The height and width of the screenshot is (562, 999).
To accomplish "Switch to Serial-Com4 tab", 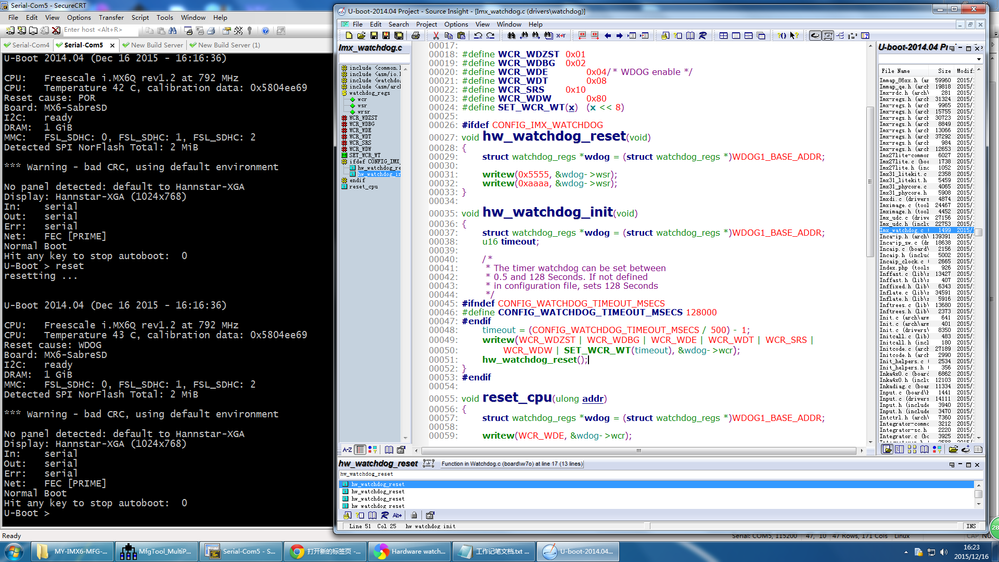I will pyautogui.click(x=27, y=45).
